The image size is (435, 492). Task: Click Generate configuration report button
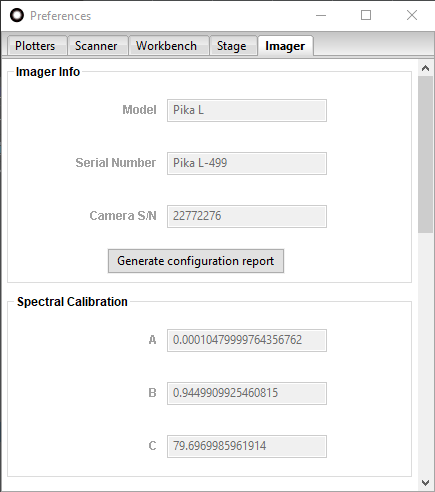pos(196,261)
